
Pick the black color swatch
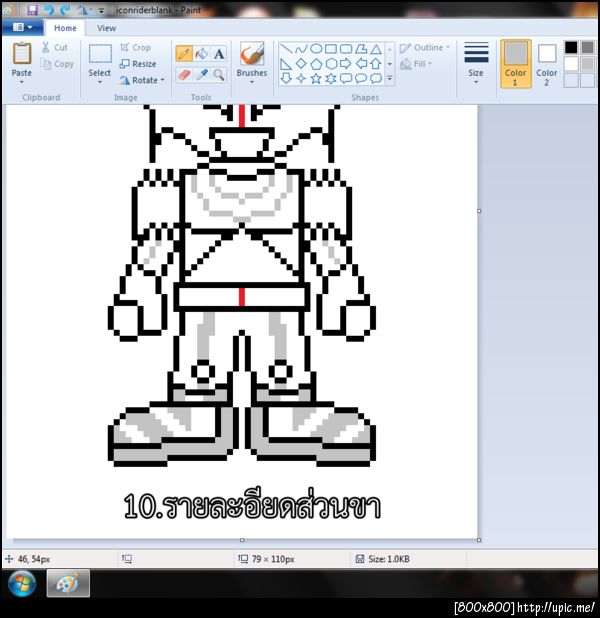(571, 47)
